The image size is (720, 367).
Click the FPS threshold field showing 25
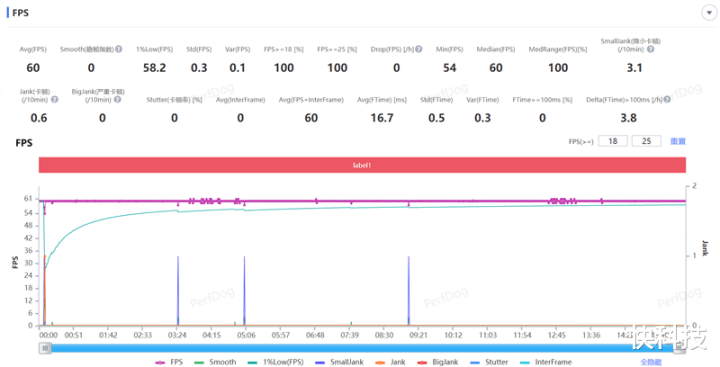pos(647,141)
